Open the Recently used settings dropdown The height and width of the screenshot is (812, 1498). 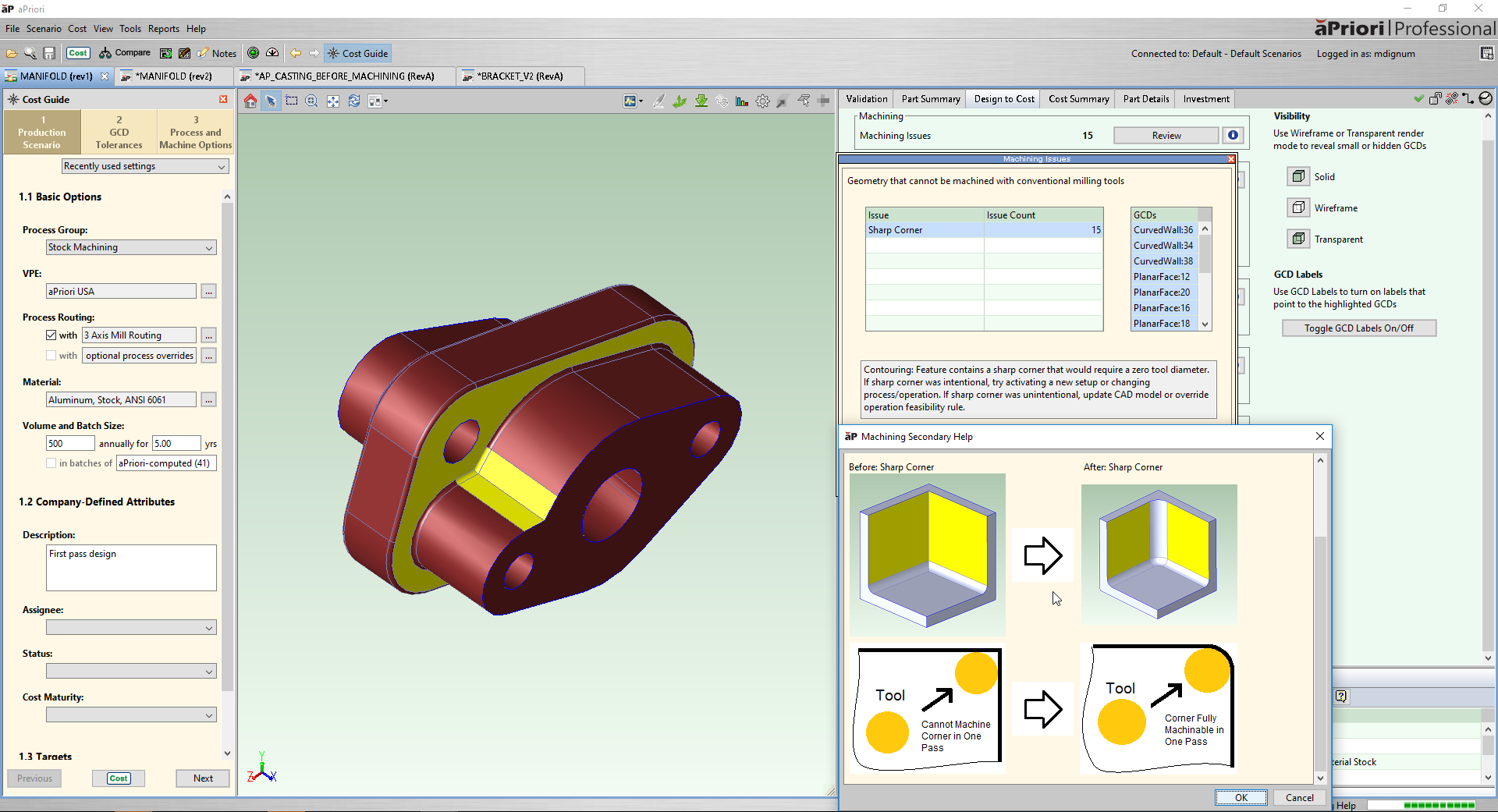coord(145,166)
